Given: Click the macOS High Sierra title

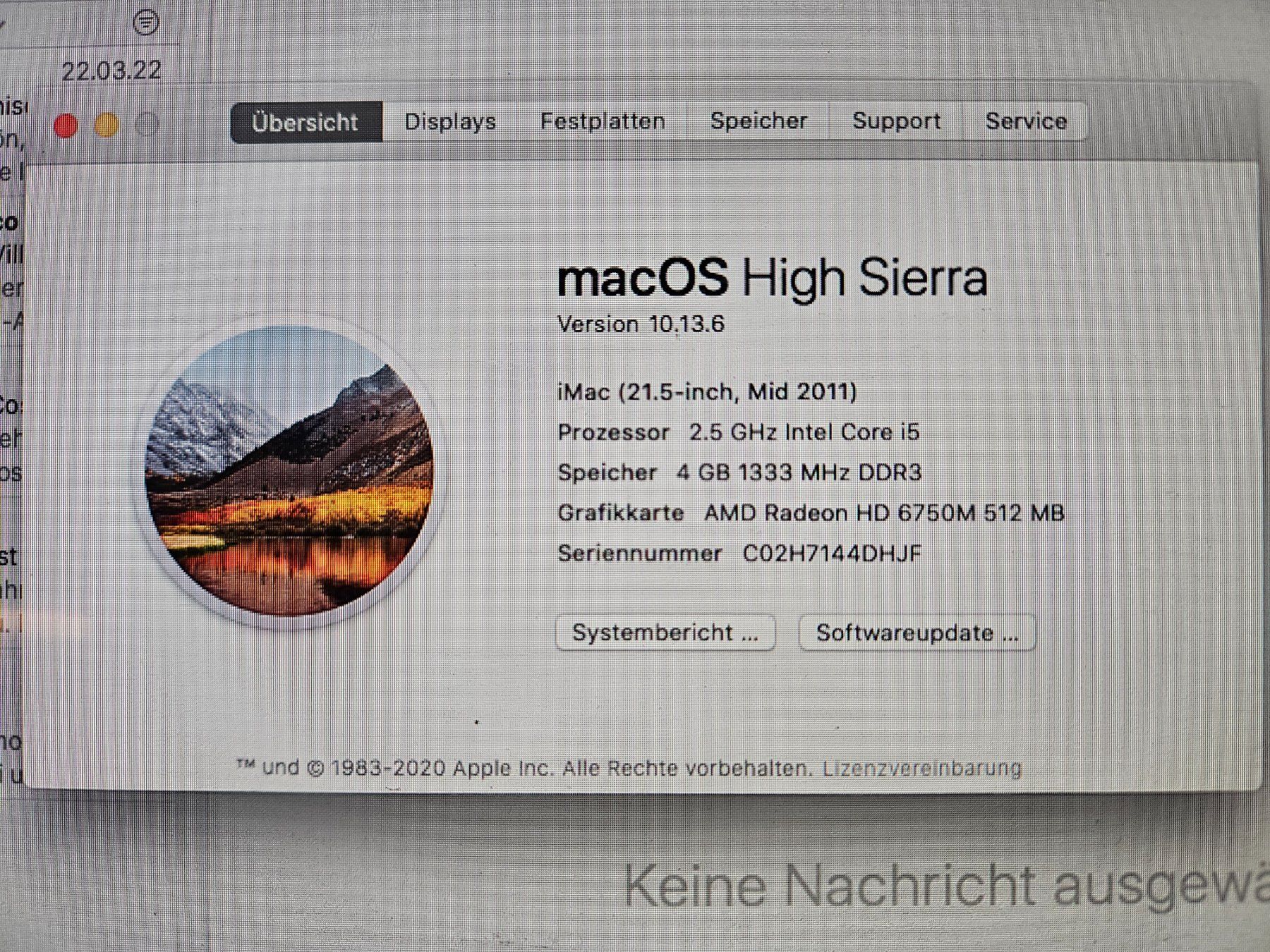Looking at the screenshot, I should pos(772,279).
